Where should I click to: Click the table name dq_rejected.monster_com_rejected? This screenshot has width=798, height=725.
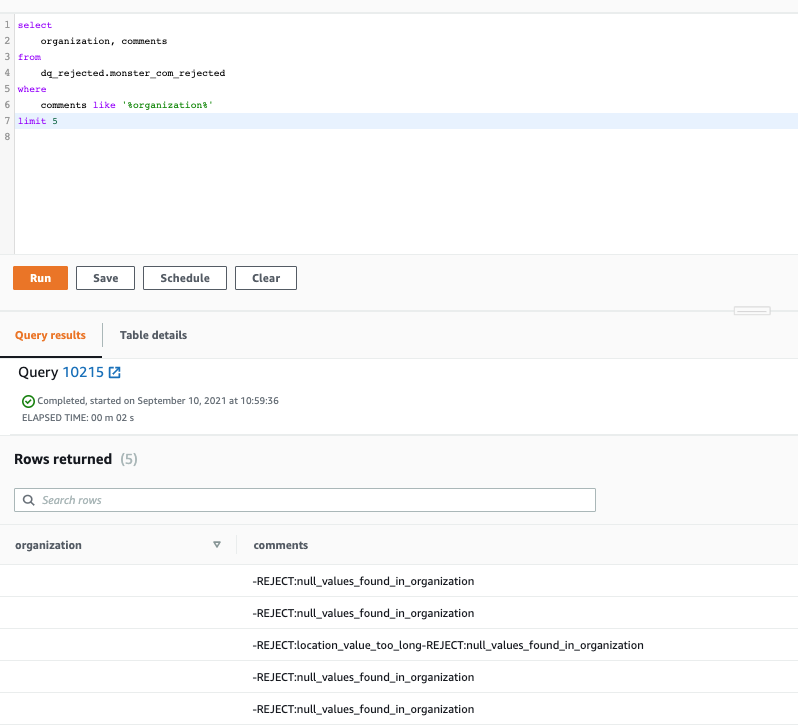point(133,73)
